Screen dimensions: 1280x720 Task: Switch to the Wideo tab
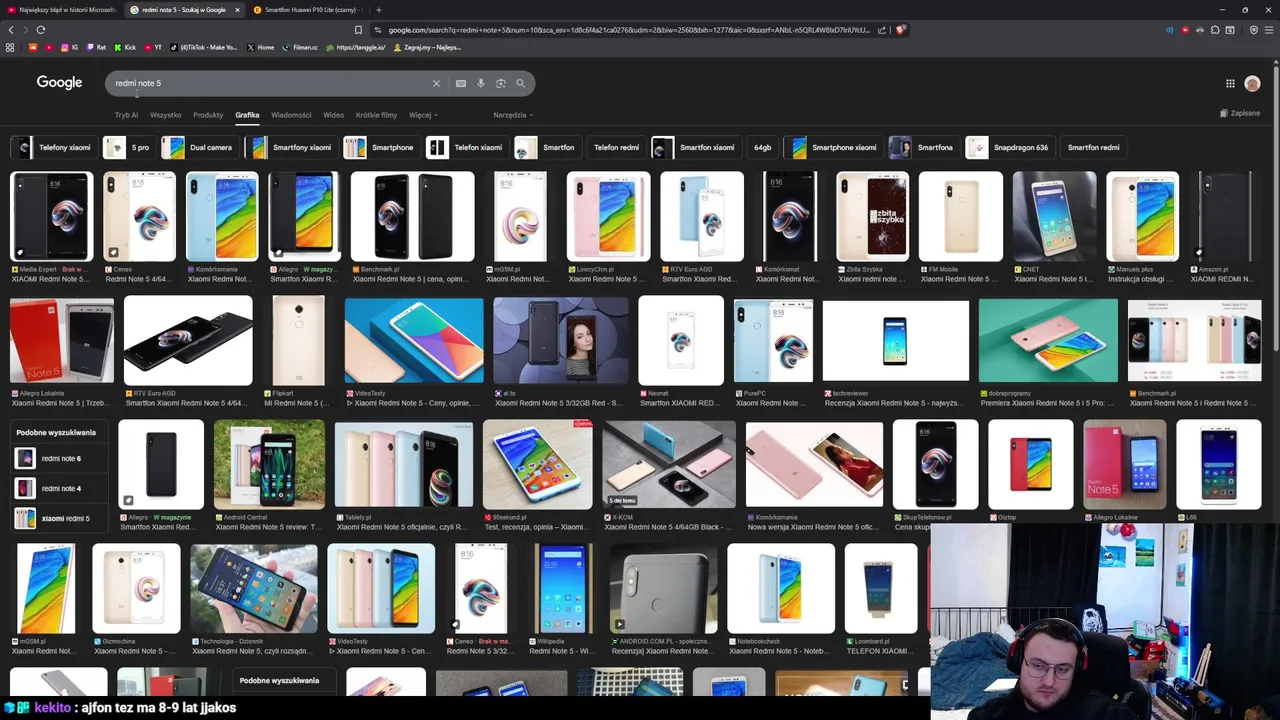(334, 115)
